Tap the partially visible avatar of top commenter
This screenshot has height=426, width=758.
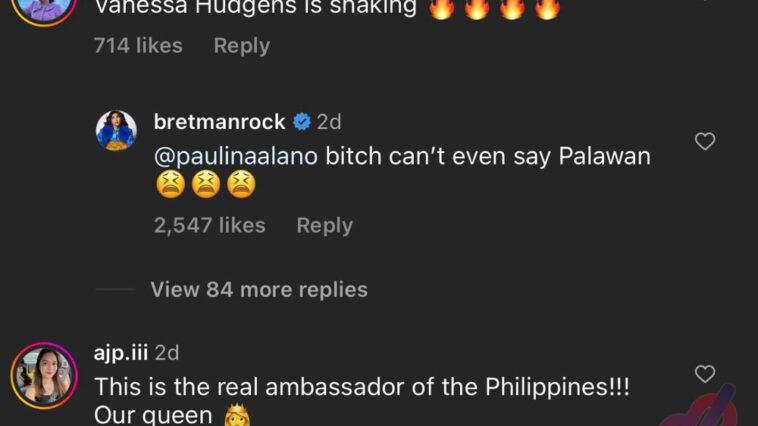click(44, 10)
